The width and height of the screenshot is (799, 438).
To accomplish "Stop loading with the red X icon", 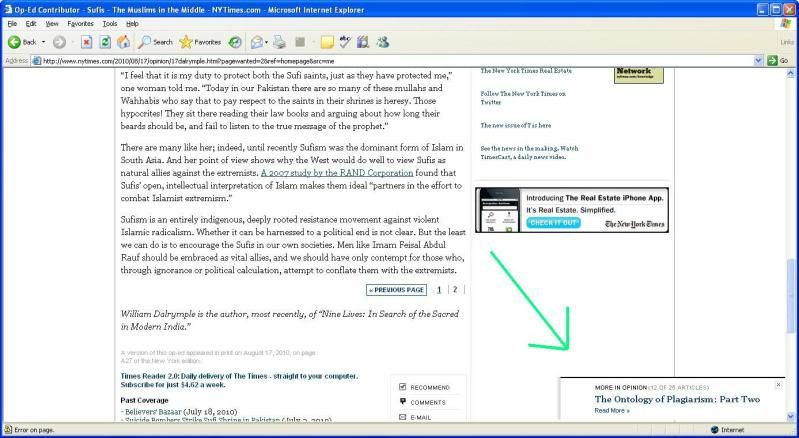I will (x=87, y=42).
